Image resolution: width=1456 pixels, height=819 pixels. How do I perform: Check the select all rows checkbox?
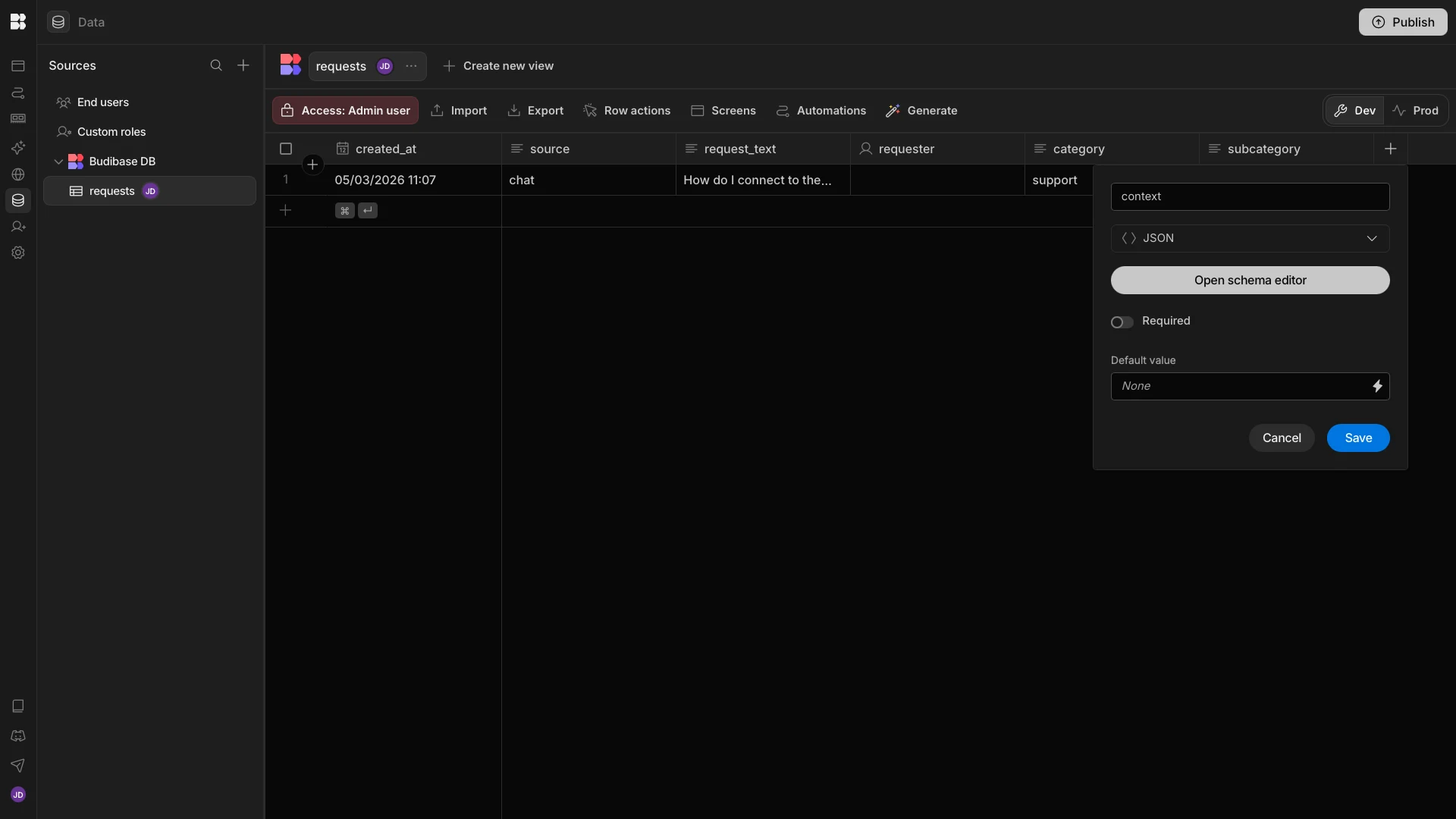pyautogui.click(x=286, y=149)
